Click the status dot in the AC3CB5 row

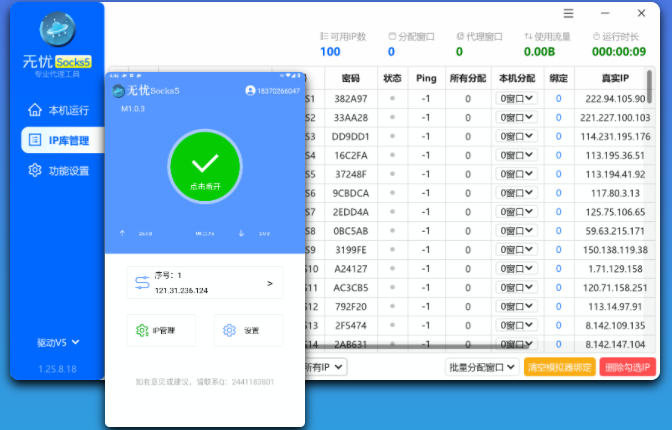coord(392,287)
